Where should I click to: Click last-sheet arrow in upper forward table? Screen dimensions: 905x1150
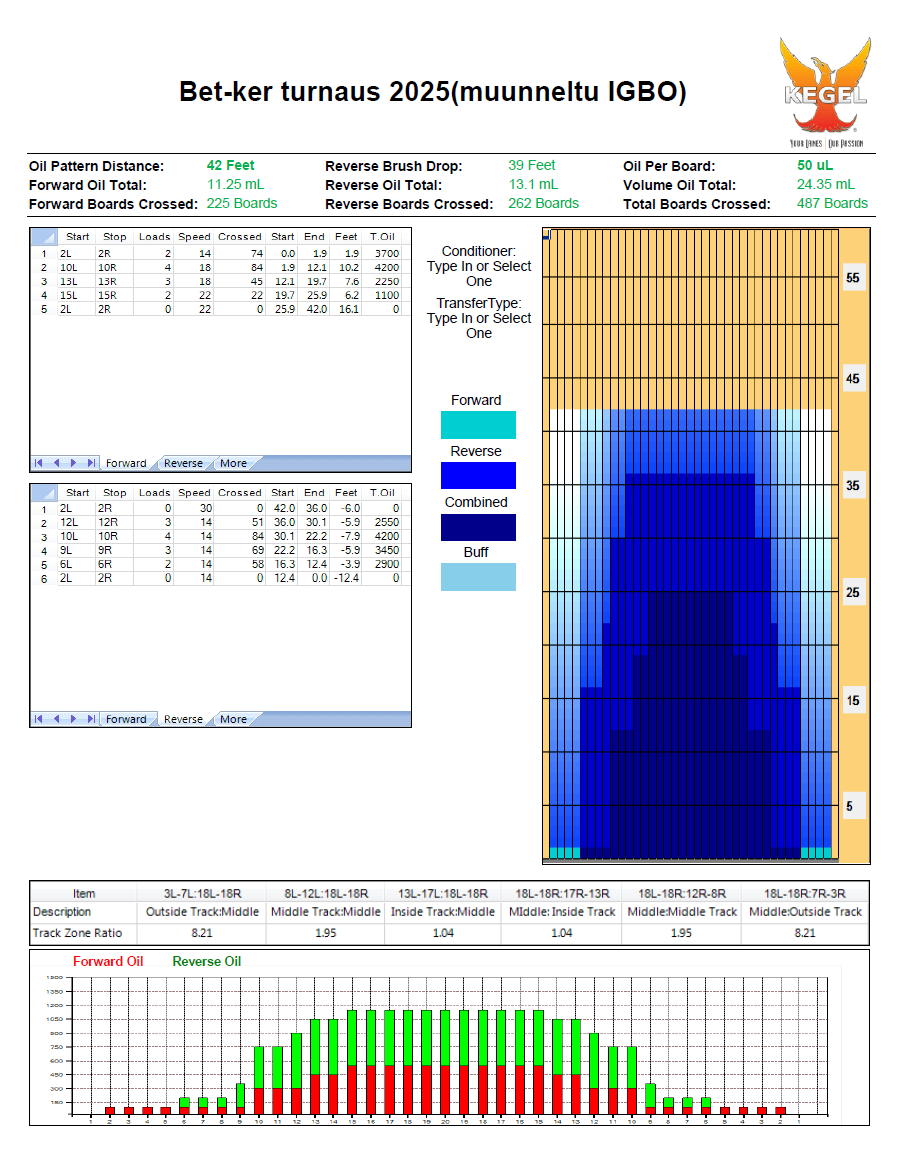91,463
